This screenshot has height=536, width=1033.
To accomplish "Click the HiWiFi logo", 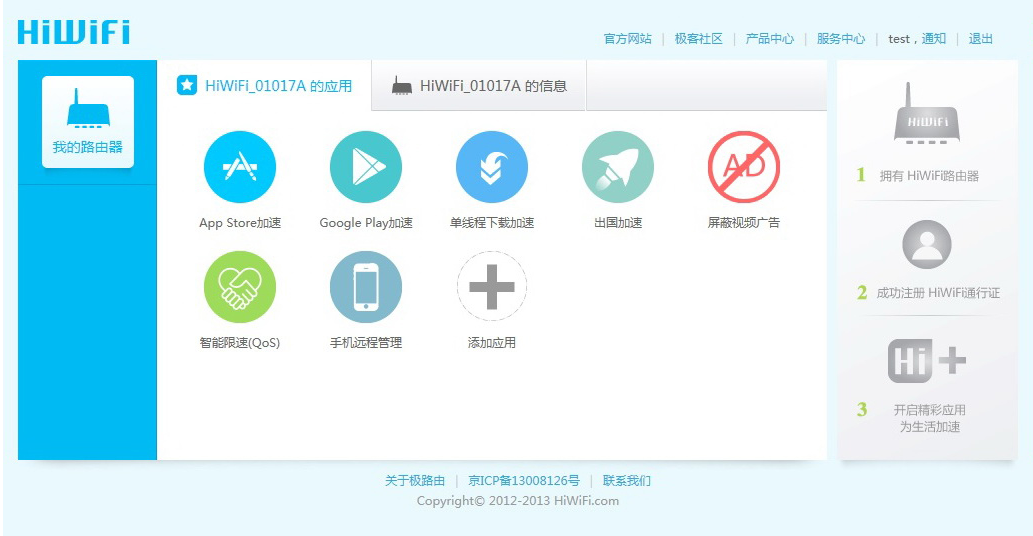I will pyautogui.click(x=74, y=32).
